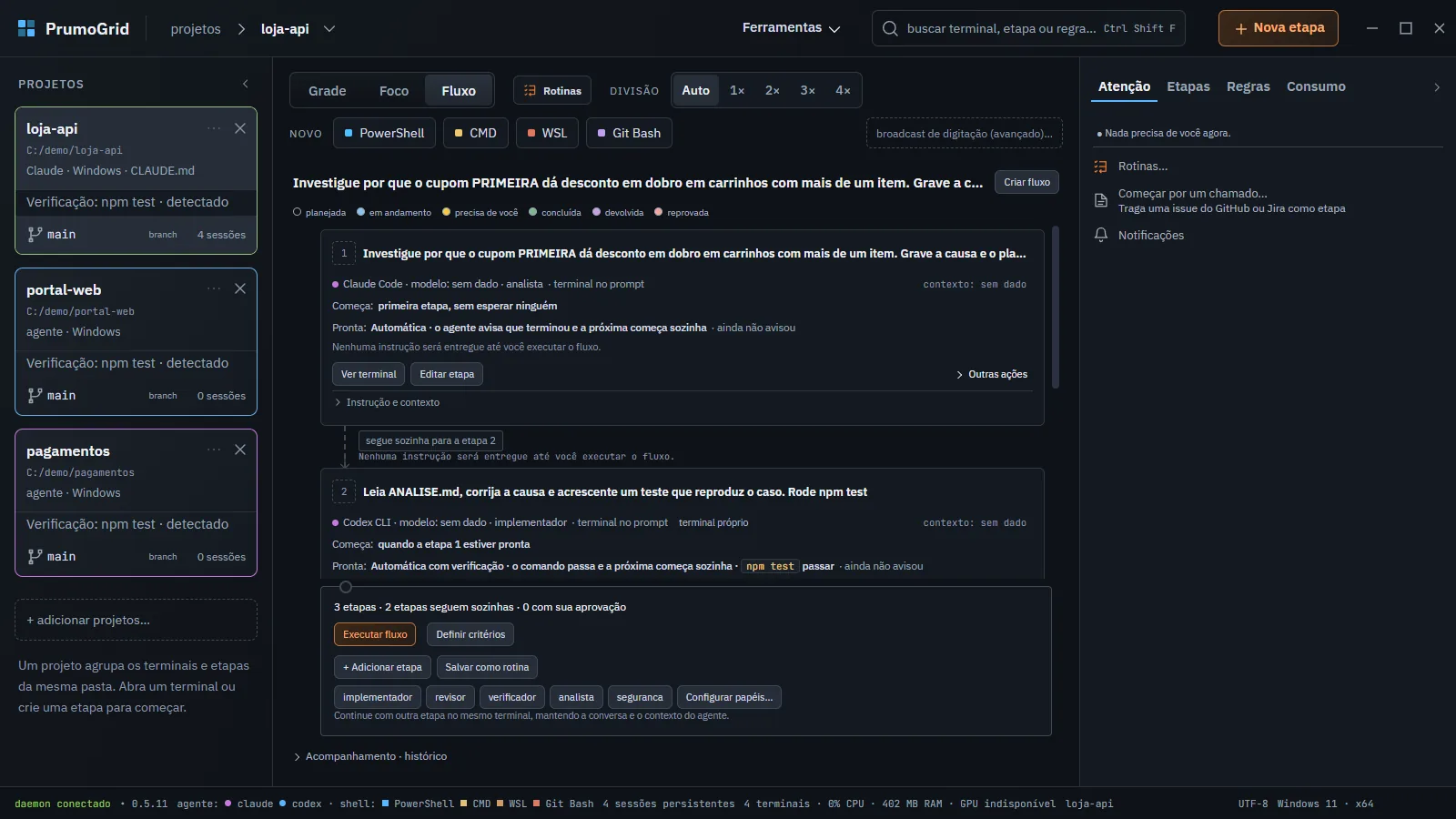Set division to 1×
The image size is (1456, 819).
coord(737,90)
